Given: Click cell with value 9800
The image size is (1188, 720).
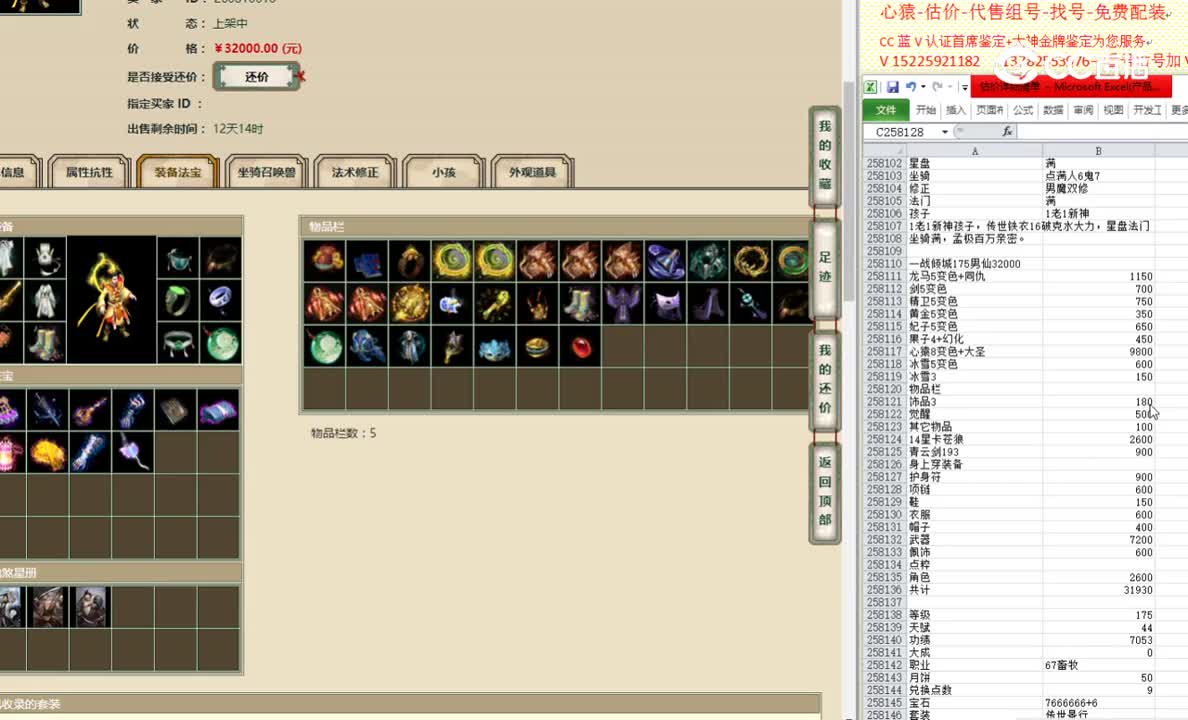Looking at the screenshot, I should pyautogui.click(x=1098, y=352).
